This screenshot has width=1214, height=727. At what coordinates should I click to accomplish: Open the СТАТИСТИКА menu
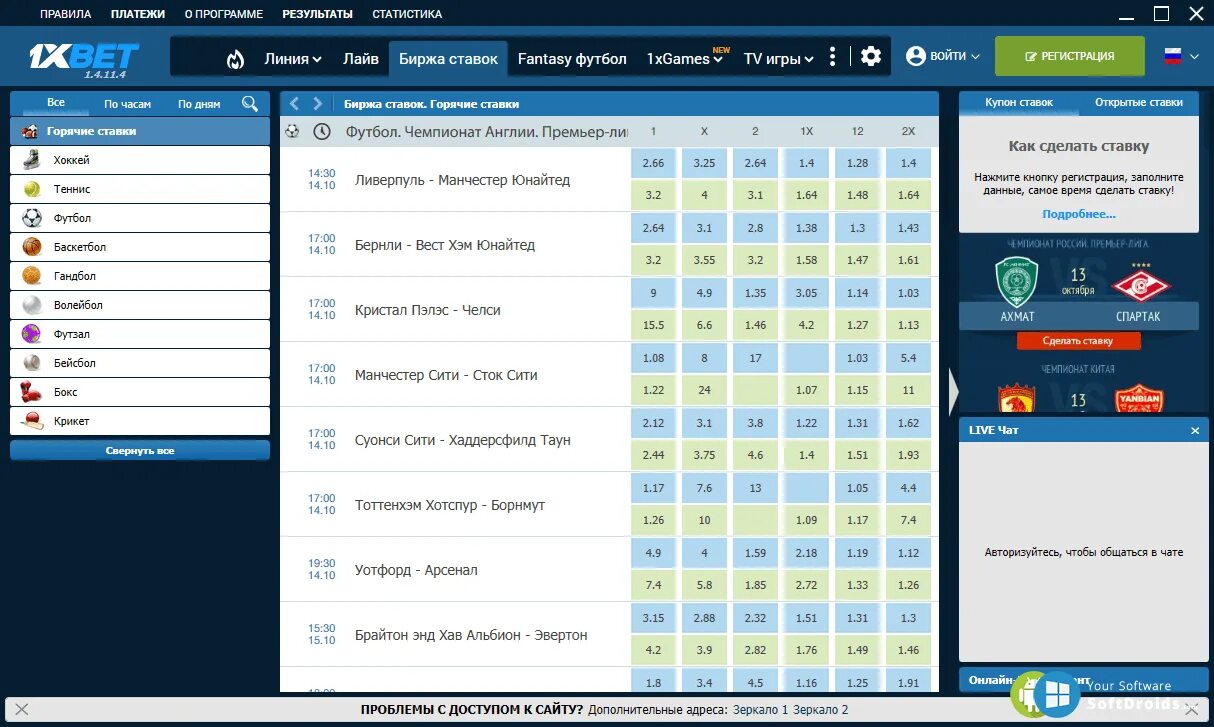pos(407,14)
